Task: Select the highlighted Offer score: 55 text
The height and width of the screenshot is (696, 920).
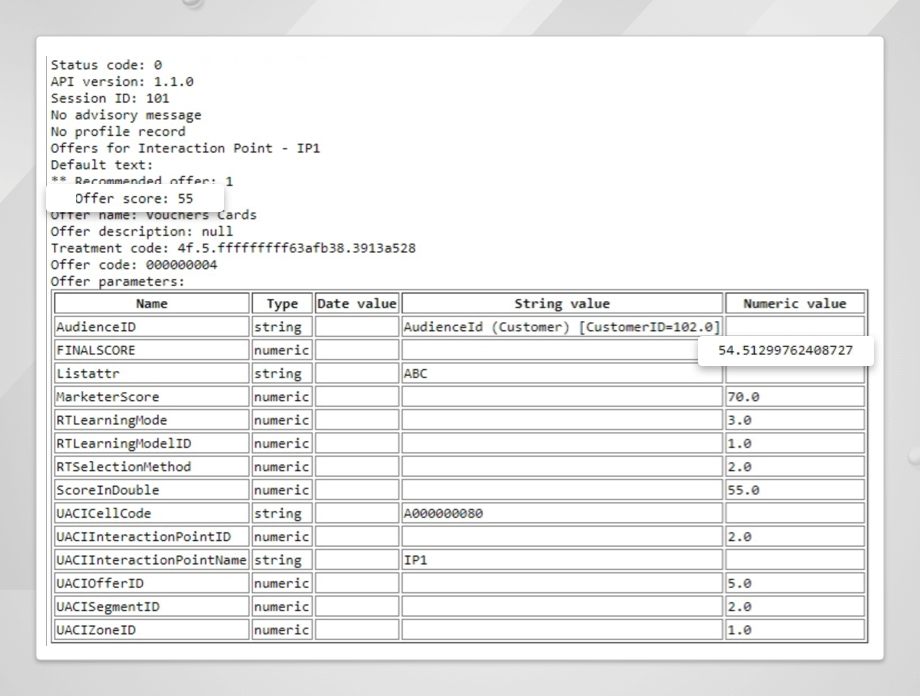Action: [134, 199]
